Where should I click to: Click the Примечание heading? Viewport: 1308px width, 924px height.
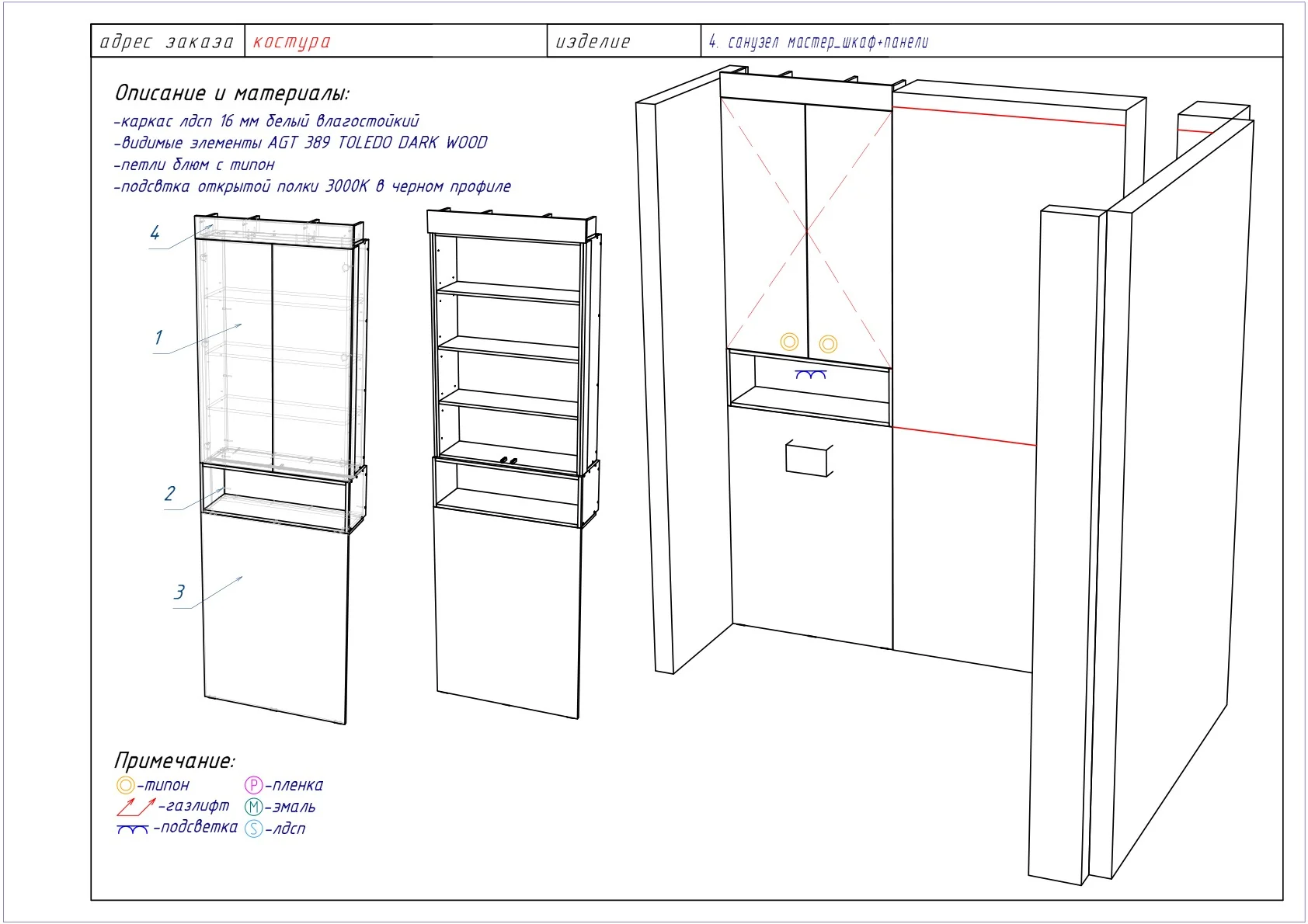(x=174, y=760)
